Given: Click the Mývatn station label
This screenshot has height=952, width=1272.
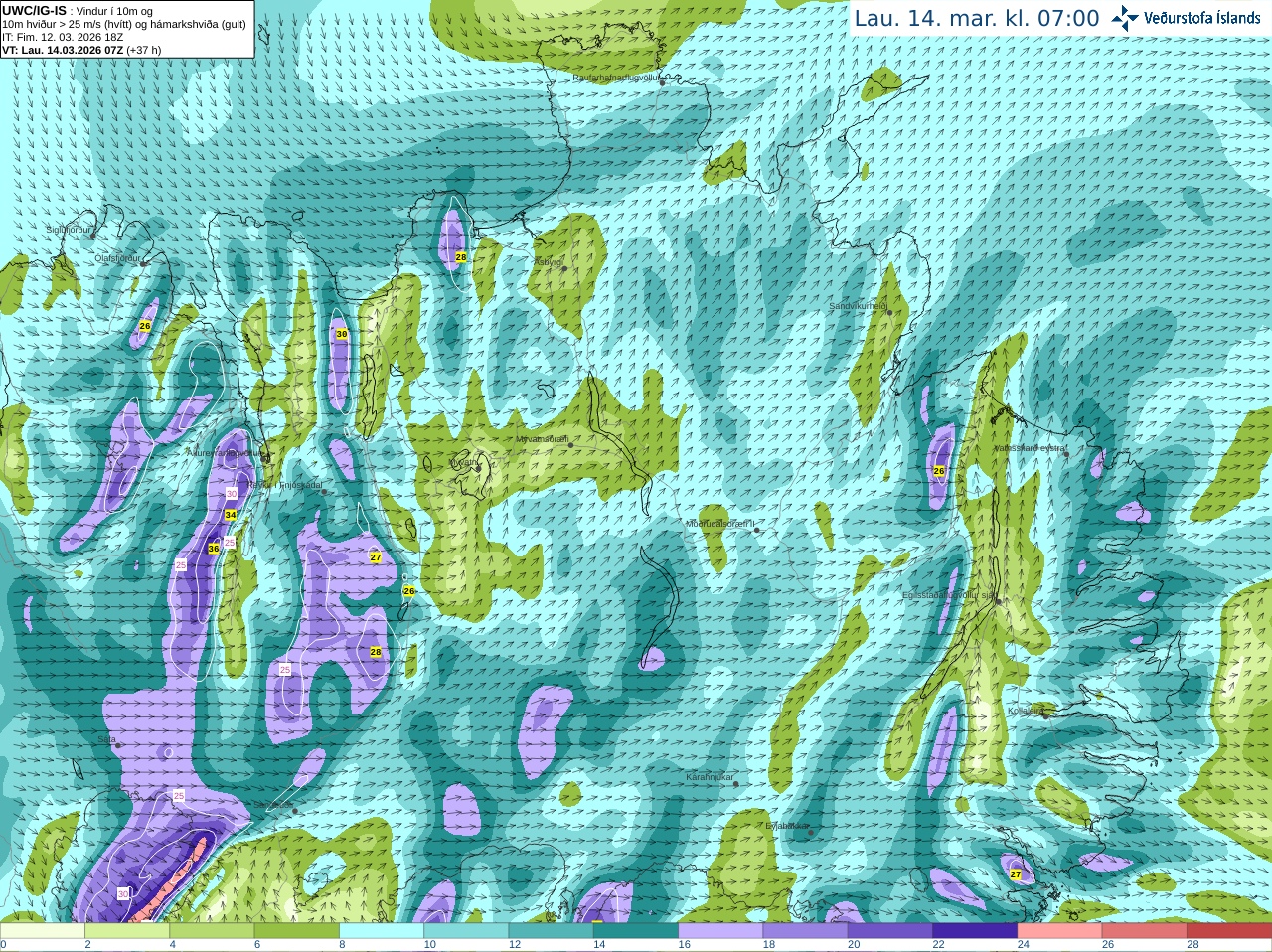Looking at the screenshot, I should point(463,462).
